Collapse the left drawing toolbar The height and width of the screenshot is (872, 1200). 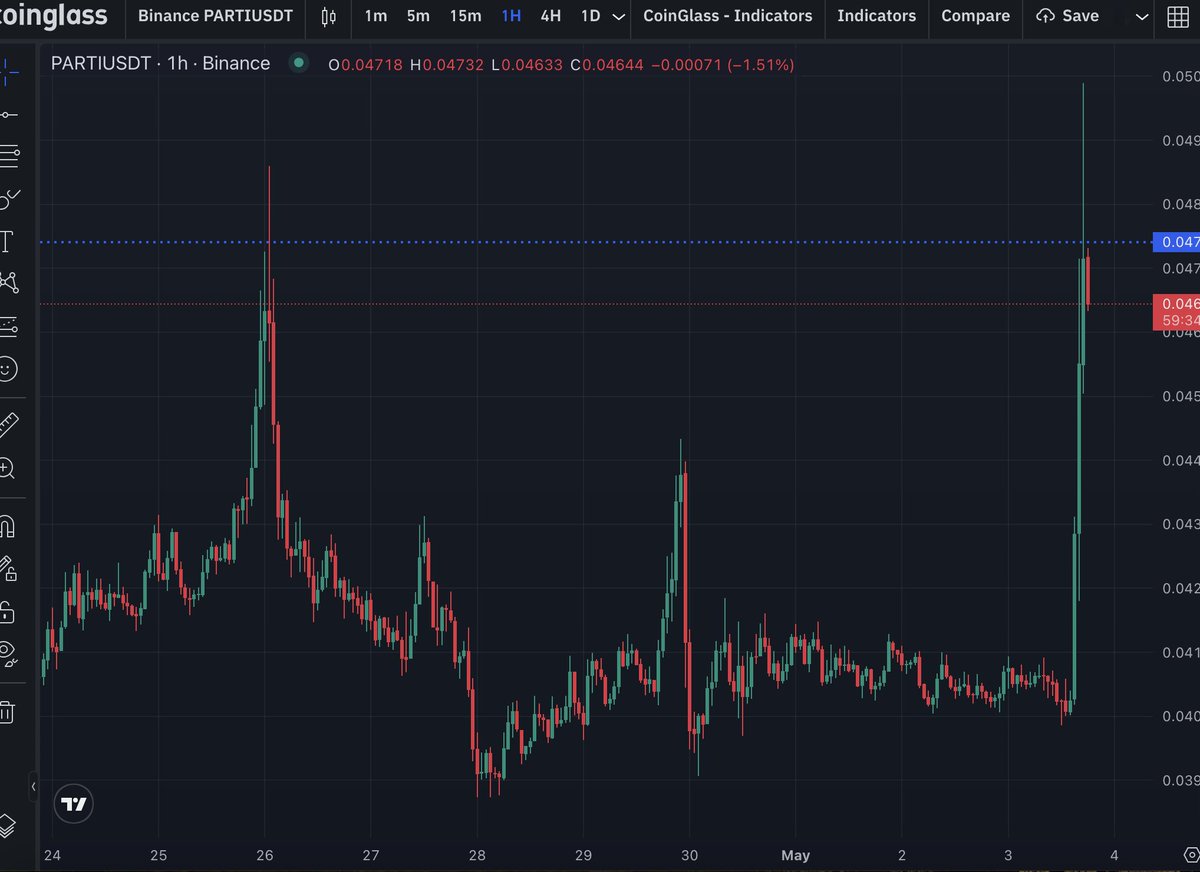tap(34, 787)
